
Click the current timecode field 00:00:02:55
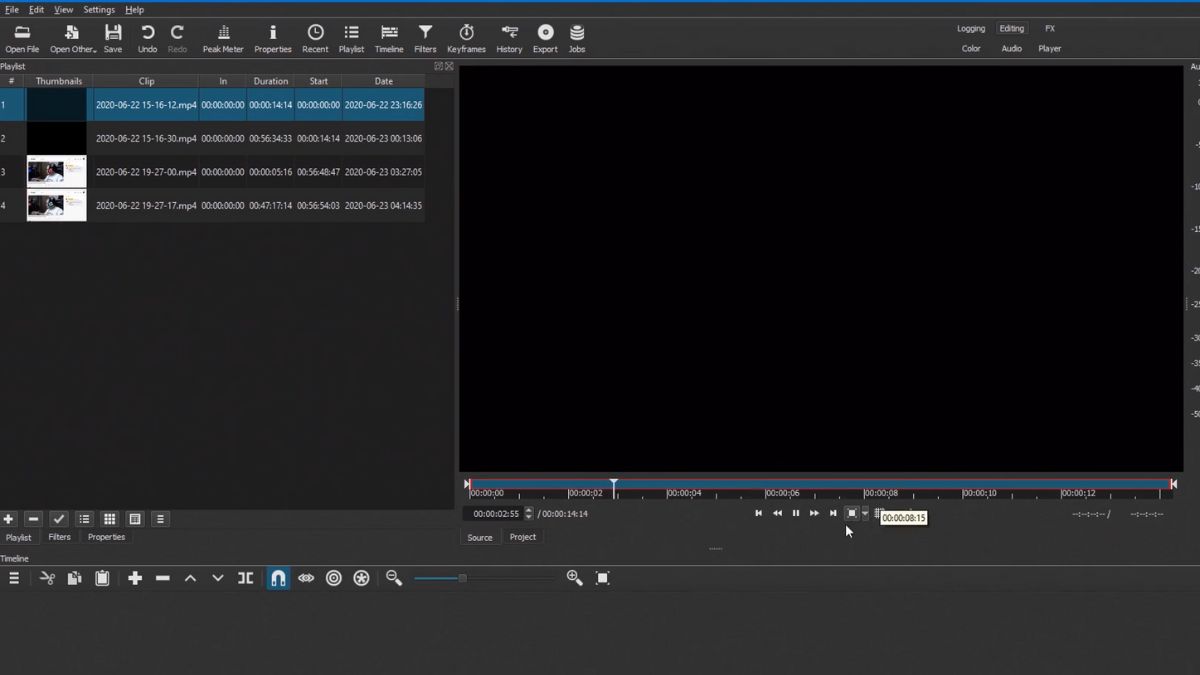[x=496, y=514]
